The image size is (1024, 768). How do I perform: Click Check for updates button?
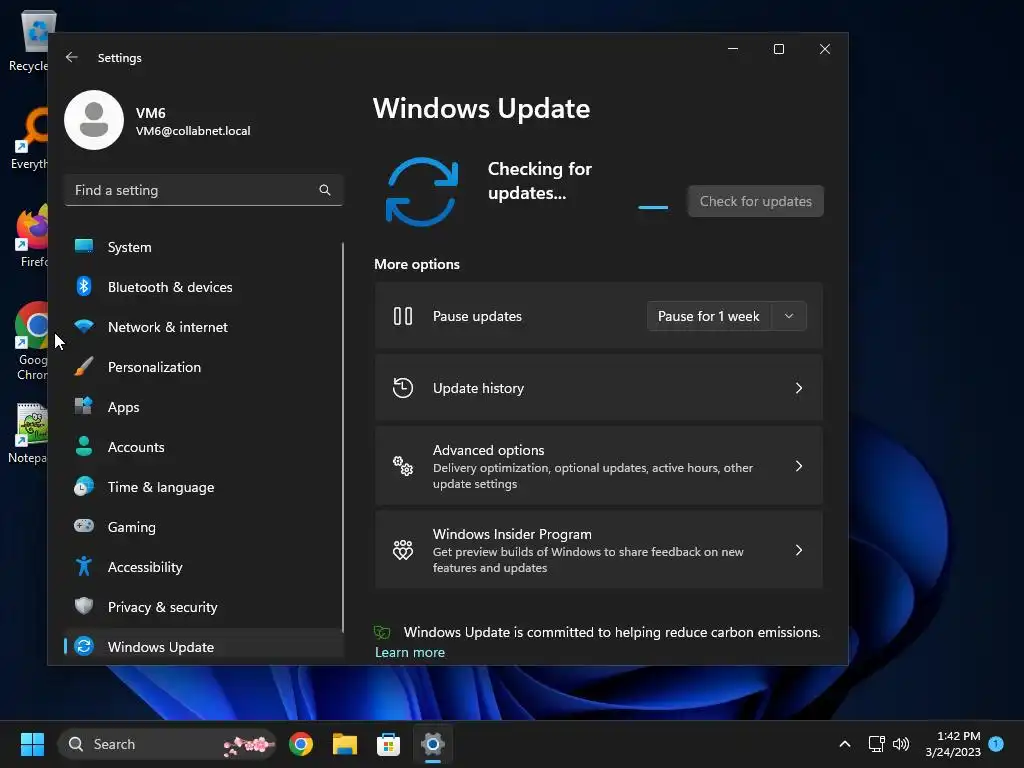click(x=756, y=201)
